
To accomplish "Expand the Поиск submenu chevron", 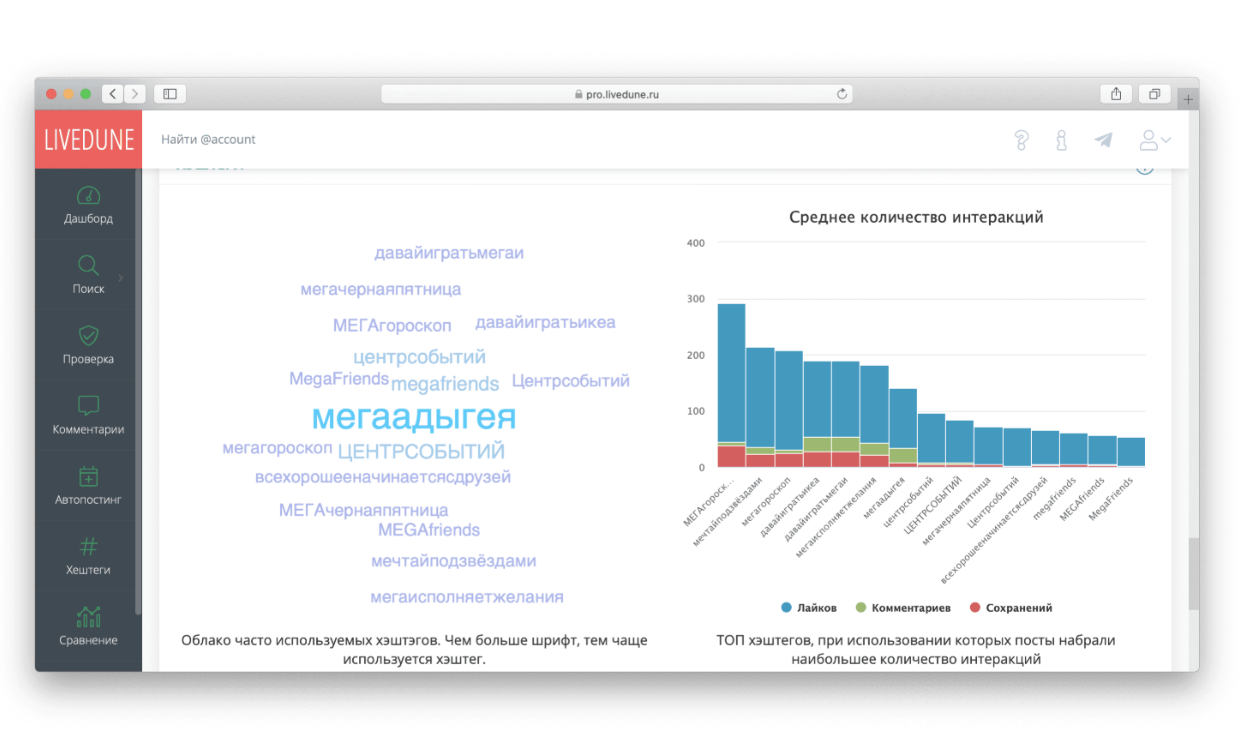I will (x=121, y=278).
